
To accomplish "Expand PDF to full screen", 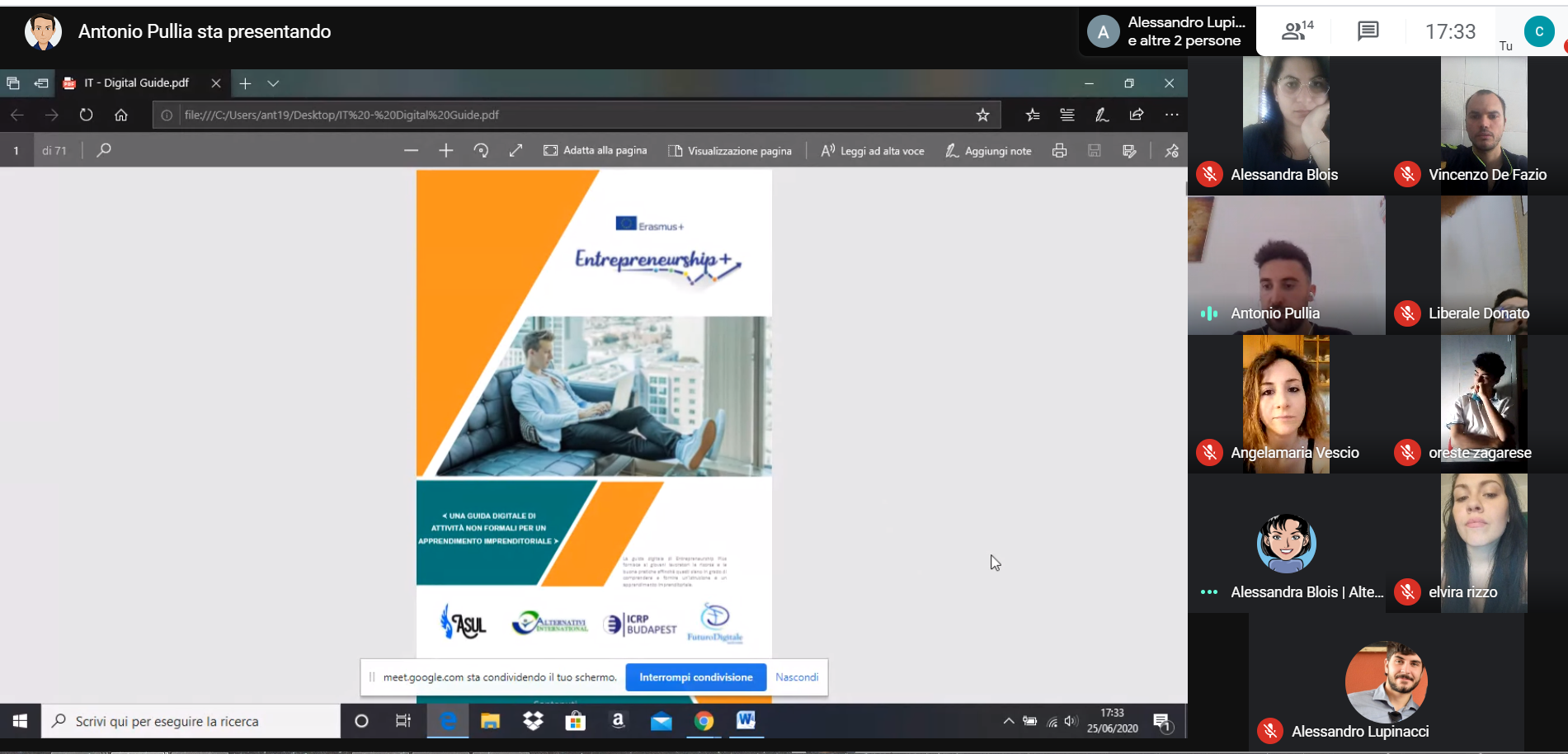I will tap(516, 150).
